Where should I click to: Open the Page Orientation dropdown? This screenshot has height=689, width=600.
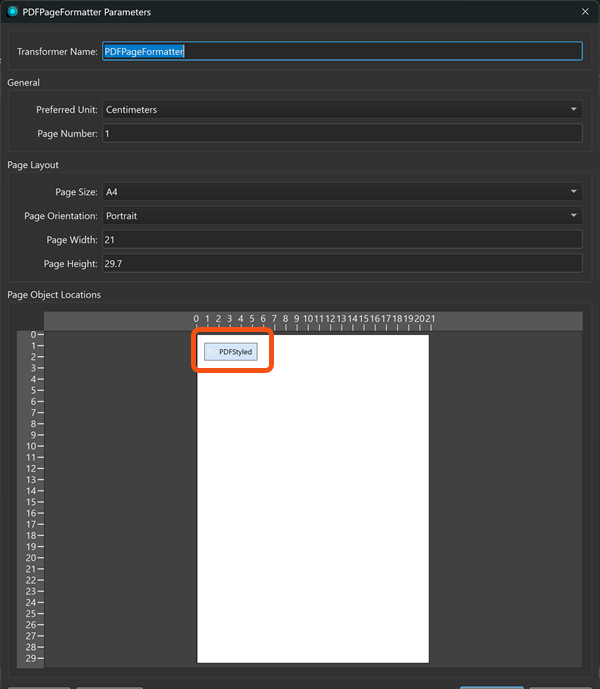(342, 216)
